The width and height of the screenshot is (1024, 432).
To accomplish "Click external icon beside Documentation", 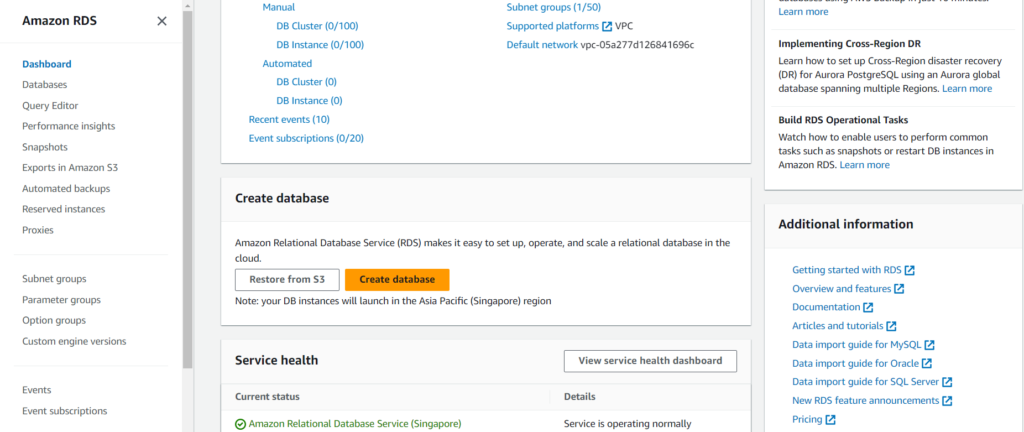I will (x=868, y=307).
